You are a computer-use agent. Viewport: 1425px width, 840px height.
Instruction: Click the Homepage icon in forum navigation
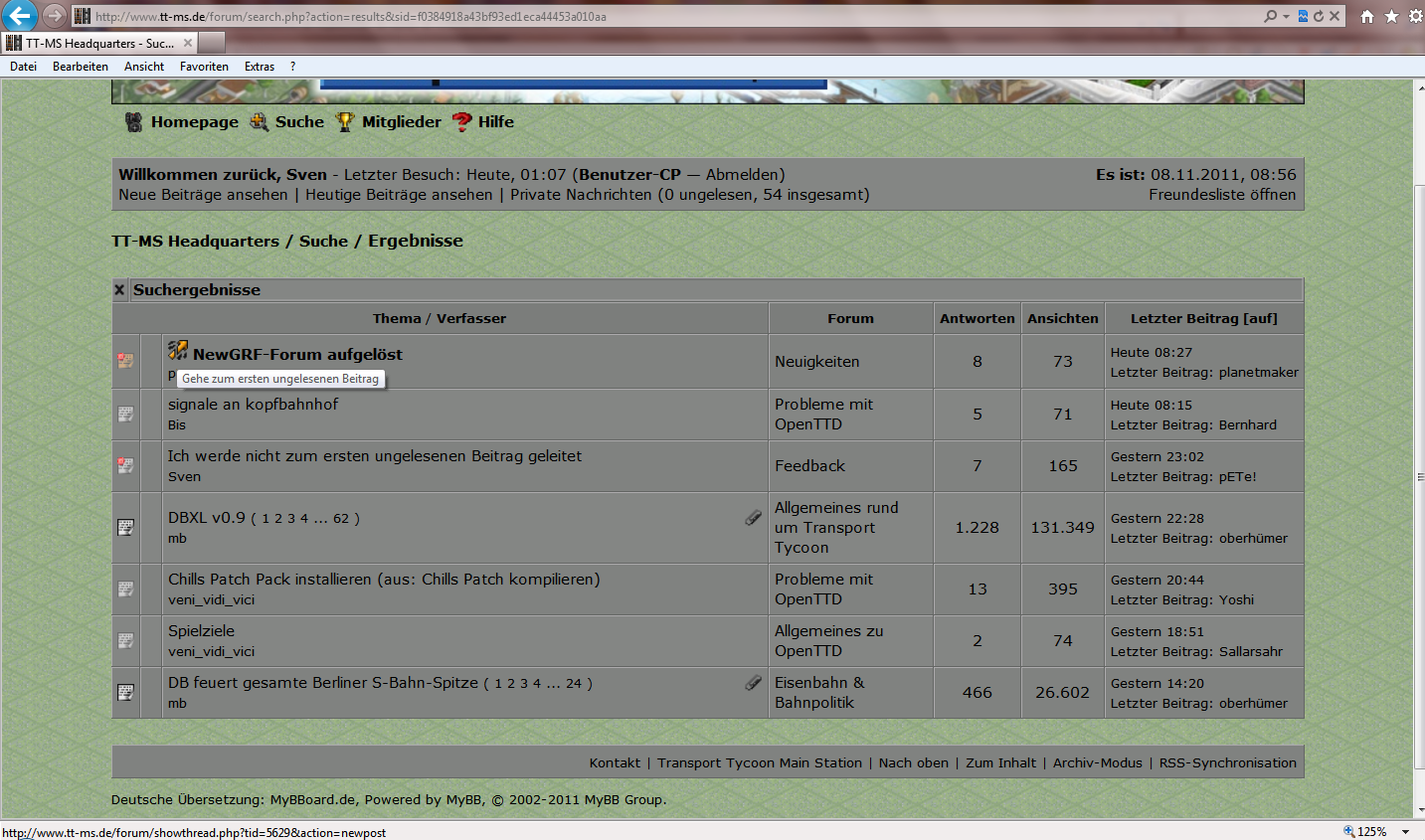(x=133, y=122)
